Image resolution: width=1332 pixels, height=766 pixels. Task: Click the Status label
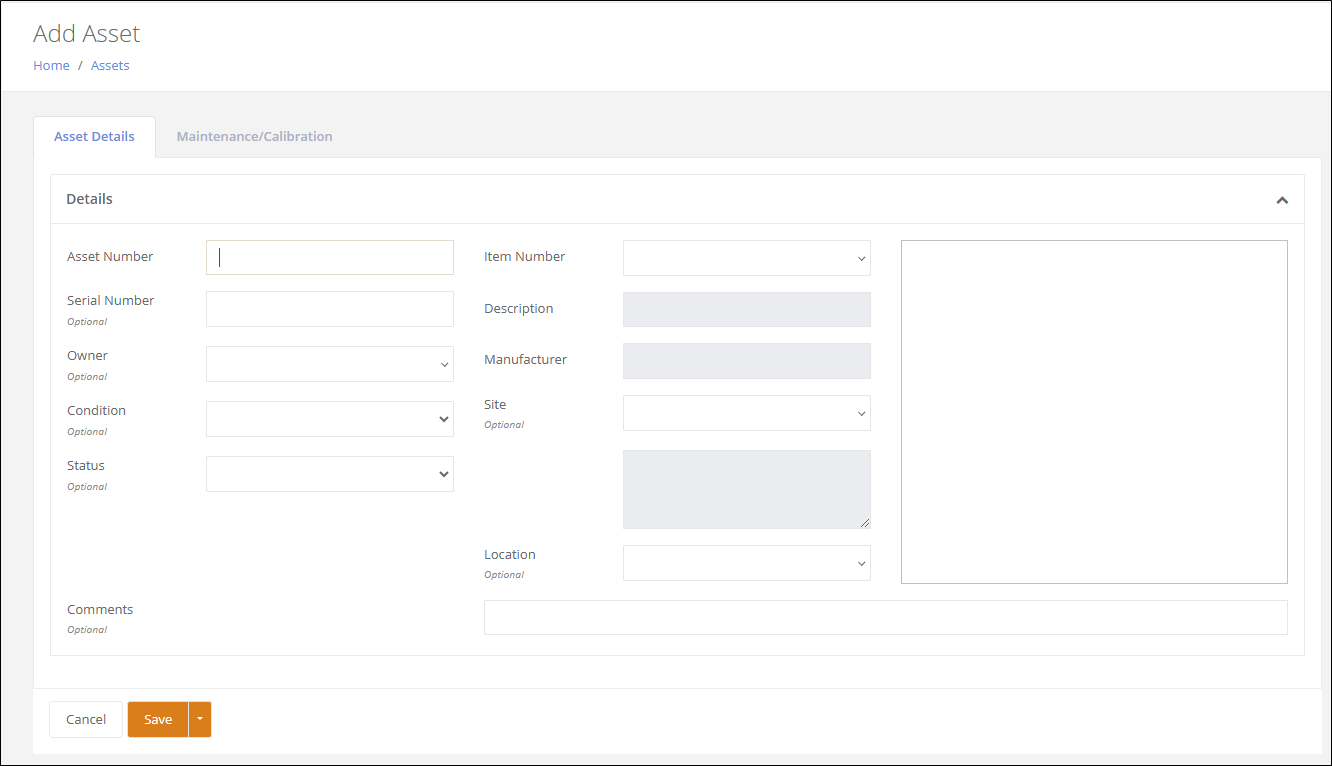[86, 466]
